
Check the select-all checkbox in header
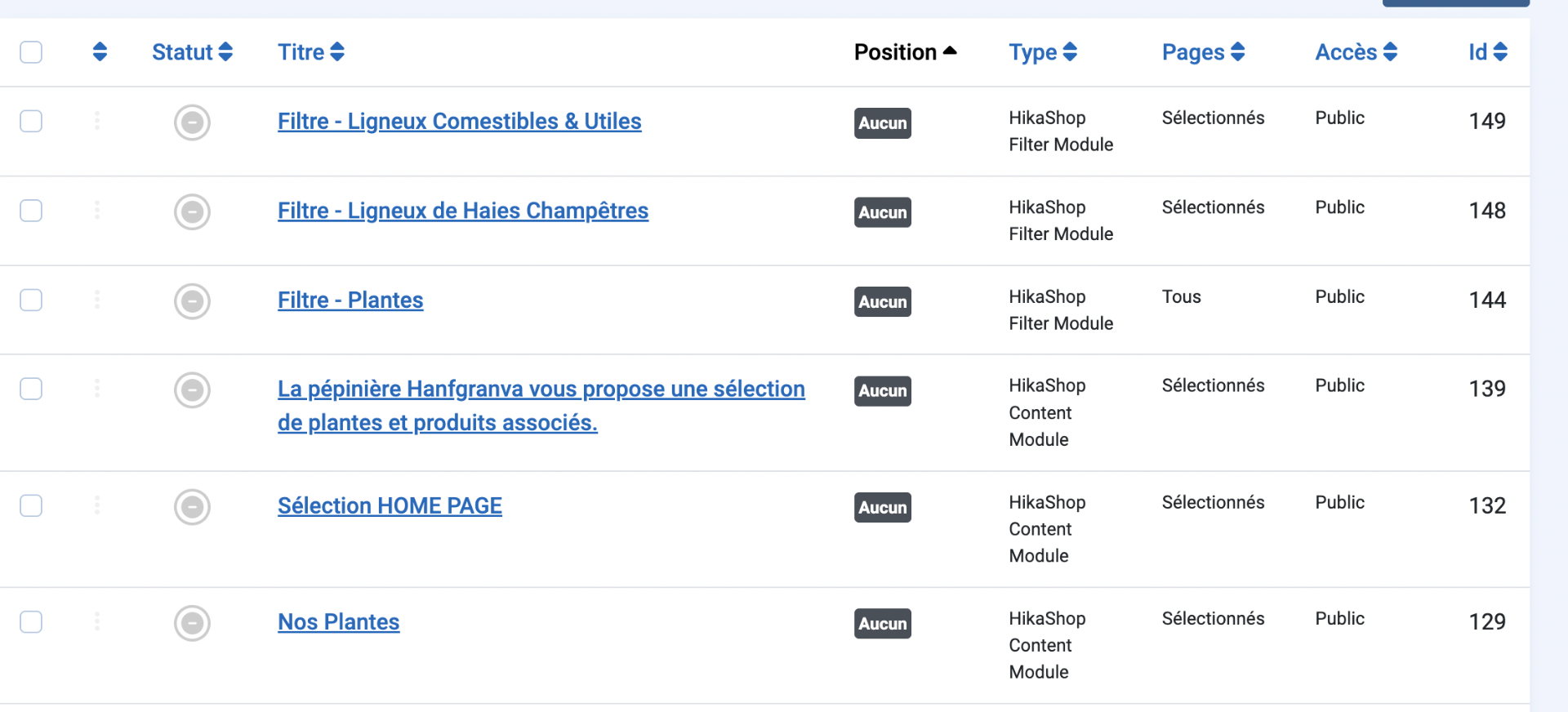31,52
